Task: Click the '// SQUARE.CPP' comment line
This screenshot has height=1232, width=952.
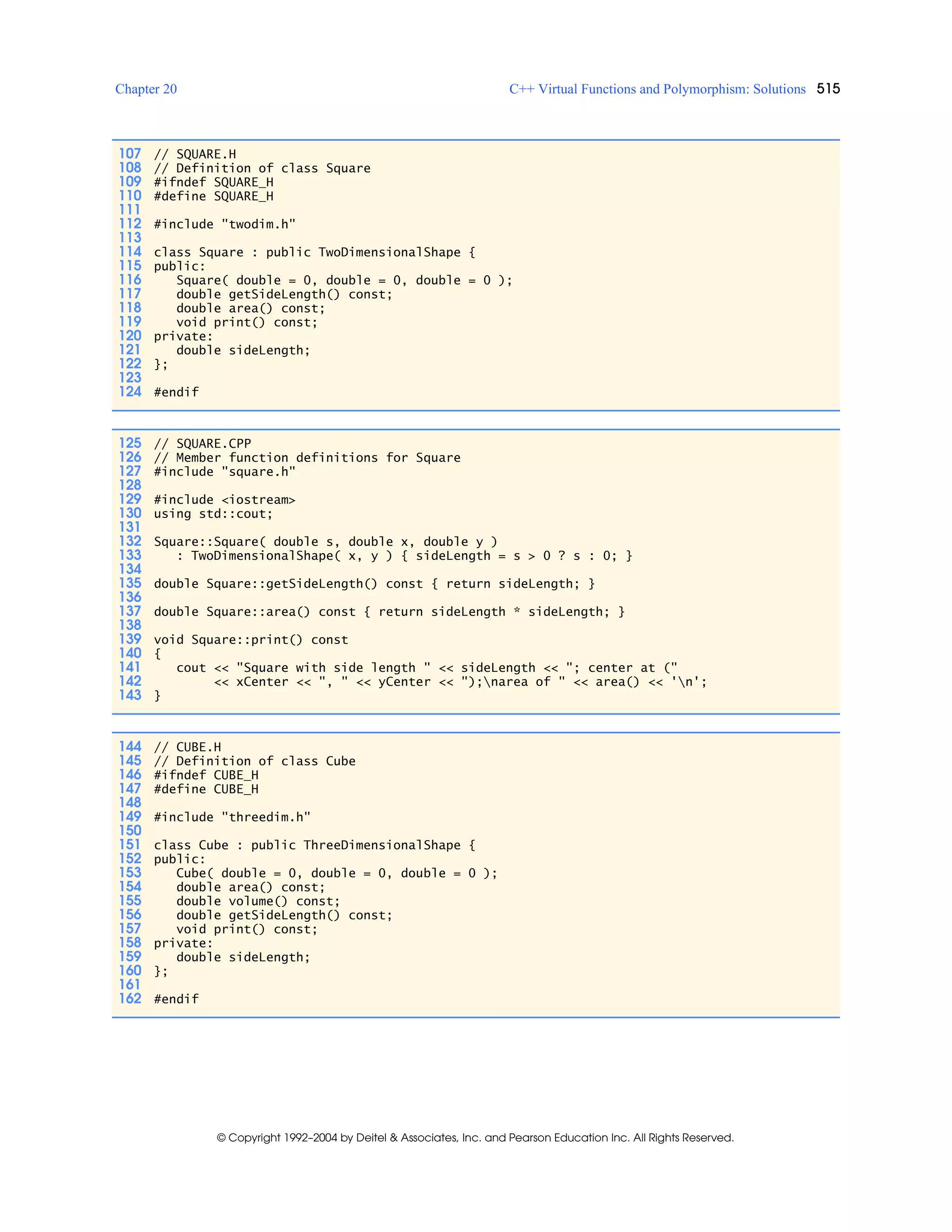Action: (x=203, y=444)
